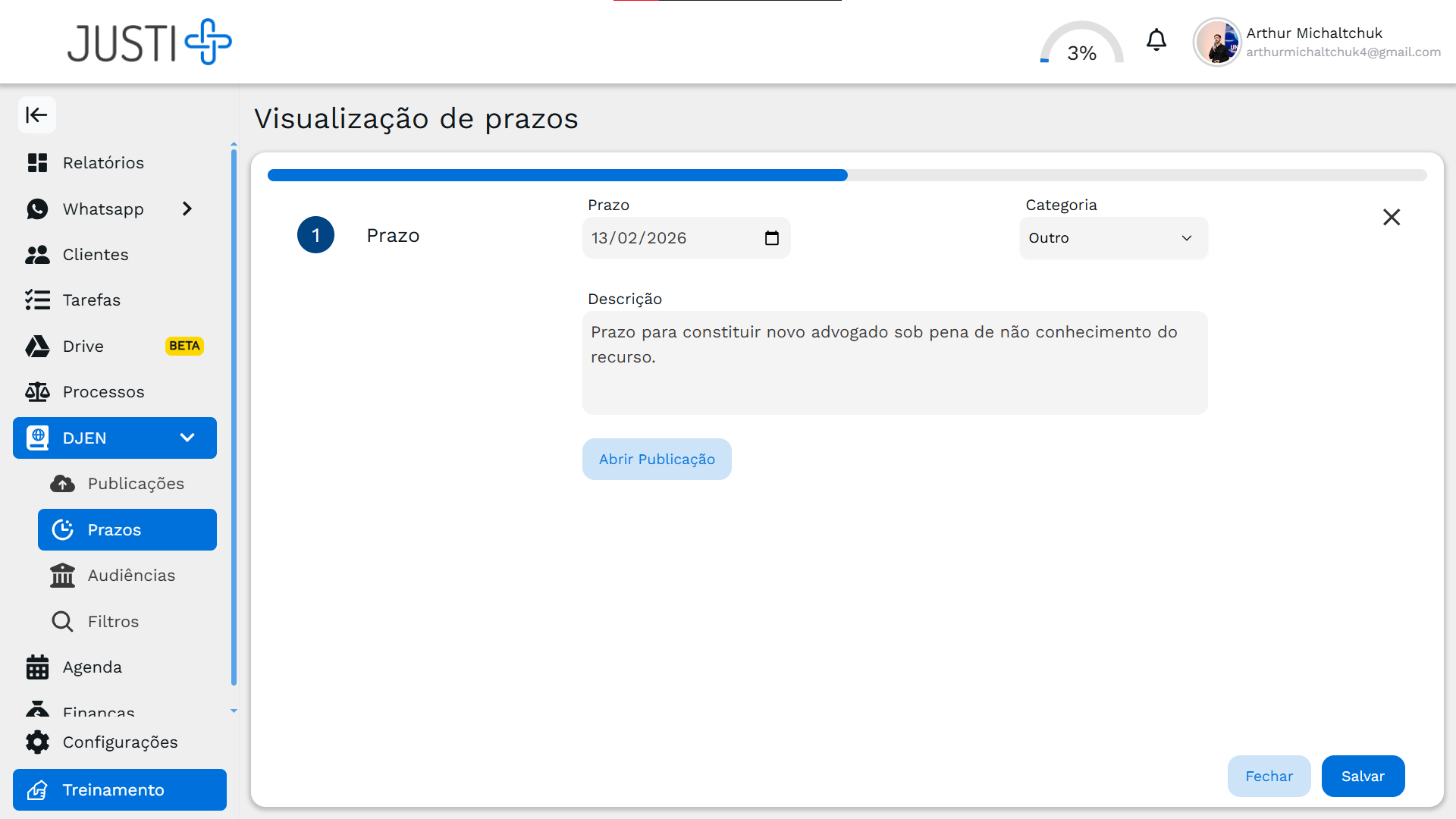Screen dimensions: 1456x819
Task: Collapse the DJEN section chevron
Action: [x=187, y=438]
